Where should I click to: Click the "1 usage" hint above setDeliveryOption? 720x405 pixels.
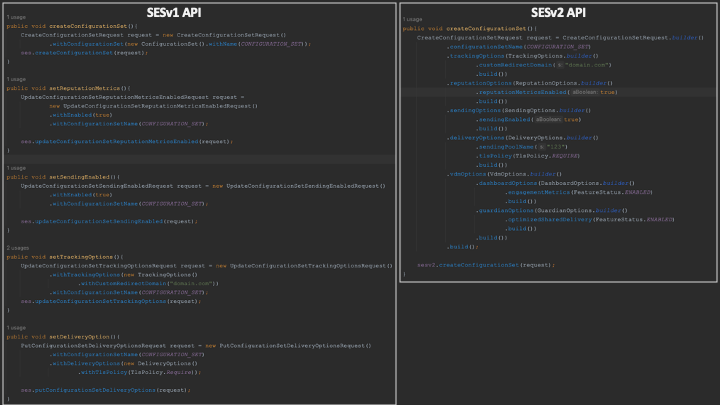16,328
